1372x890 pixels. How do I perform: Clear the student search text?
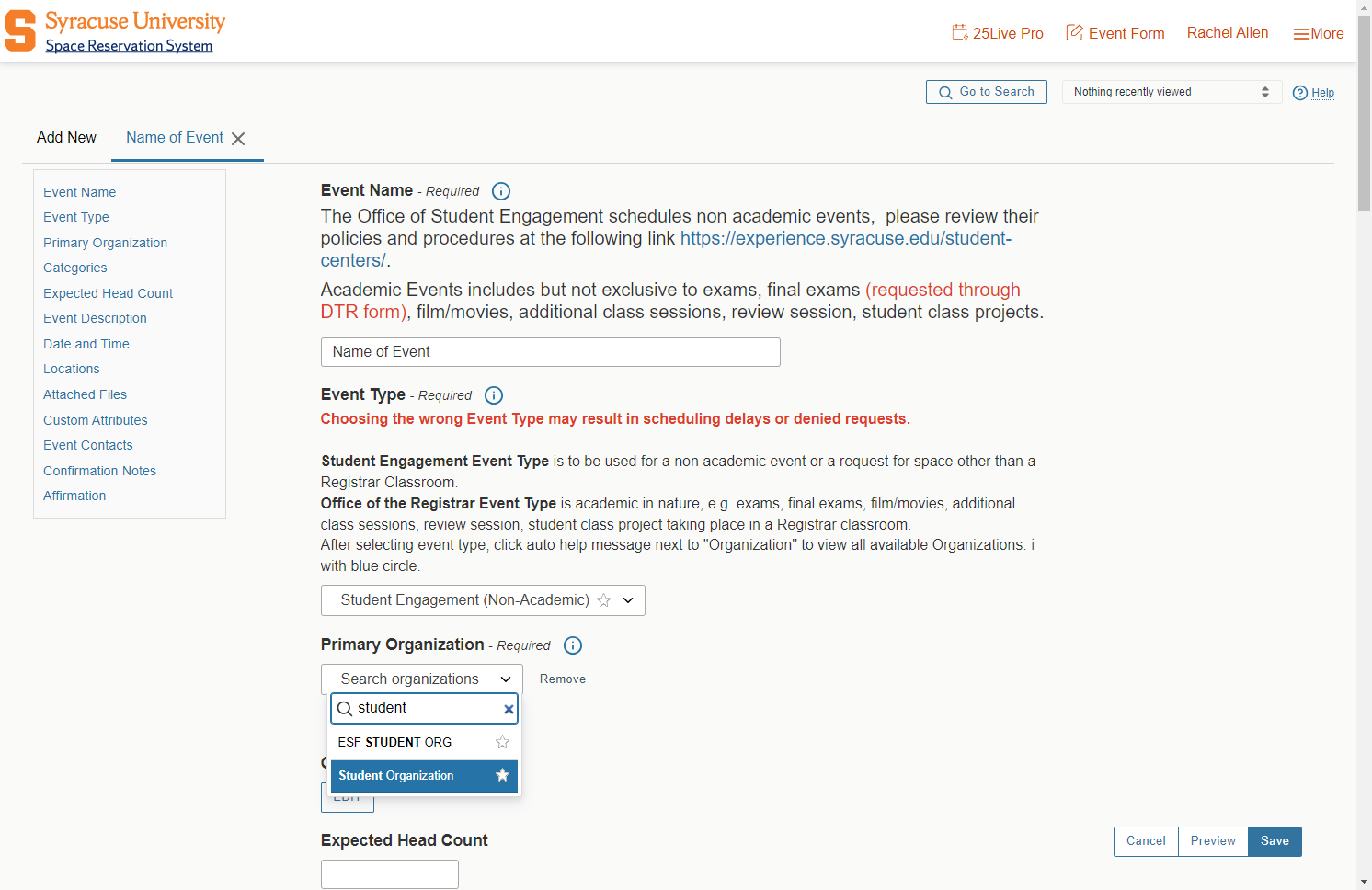[x=509, y=709]
